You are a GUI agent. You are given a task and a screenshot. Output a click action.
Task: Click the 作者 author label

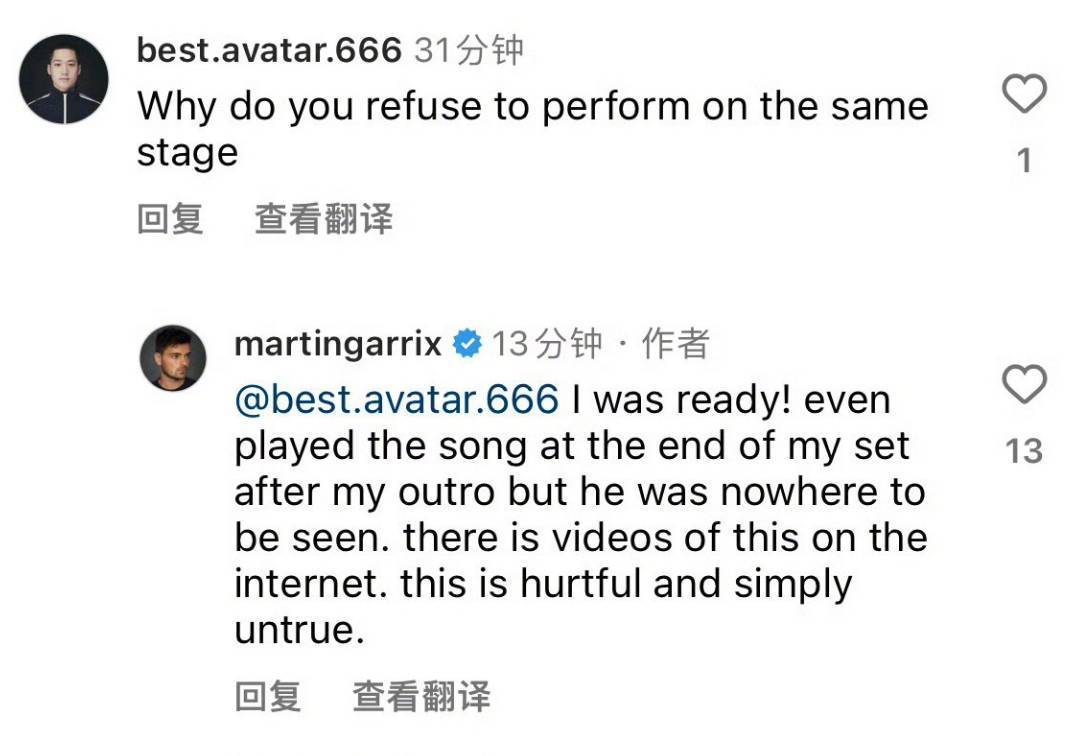click(675, 345)
